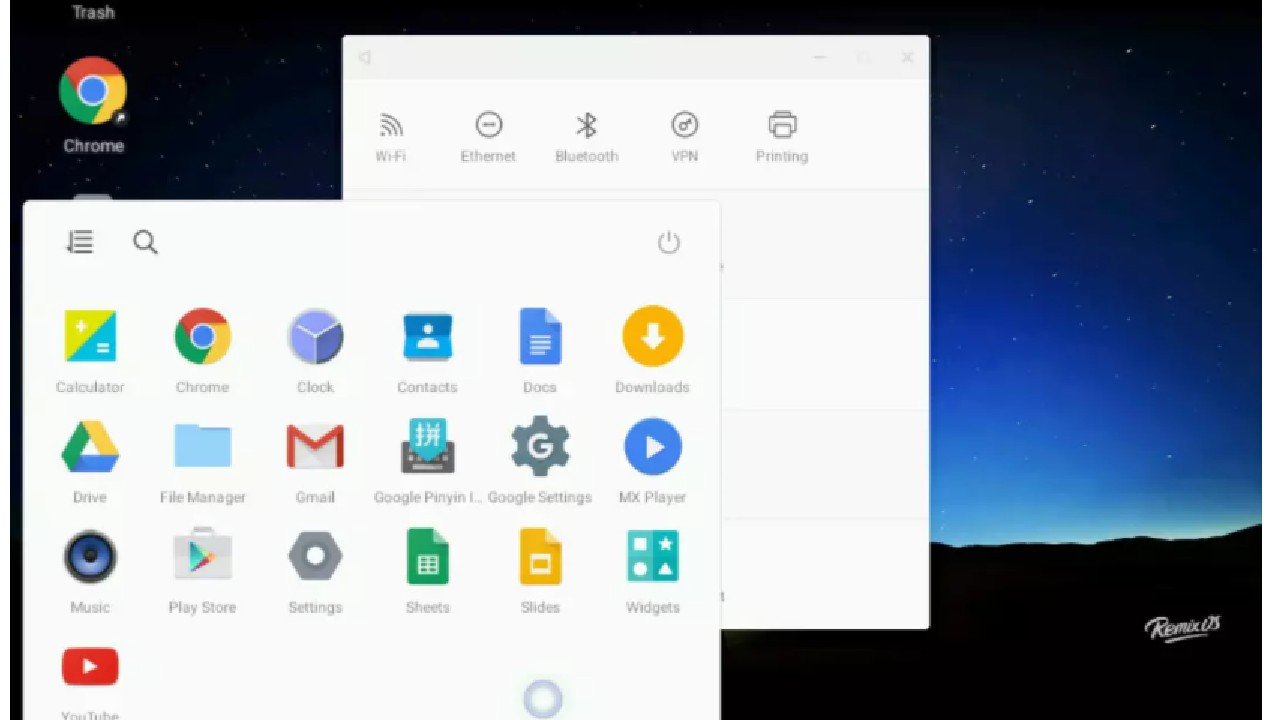The height and width of the screenshot is (720, 1280).
Task: Click the app list sort icon
Action: tap(80, 242)
